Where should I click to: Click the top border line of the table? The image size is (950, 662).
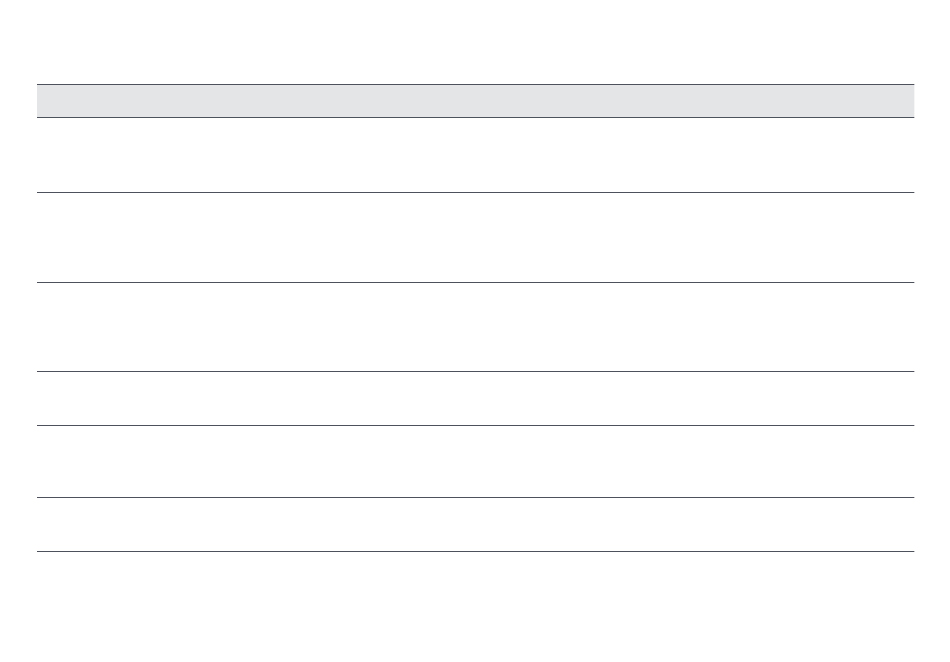[x=475, y=84]
